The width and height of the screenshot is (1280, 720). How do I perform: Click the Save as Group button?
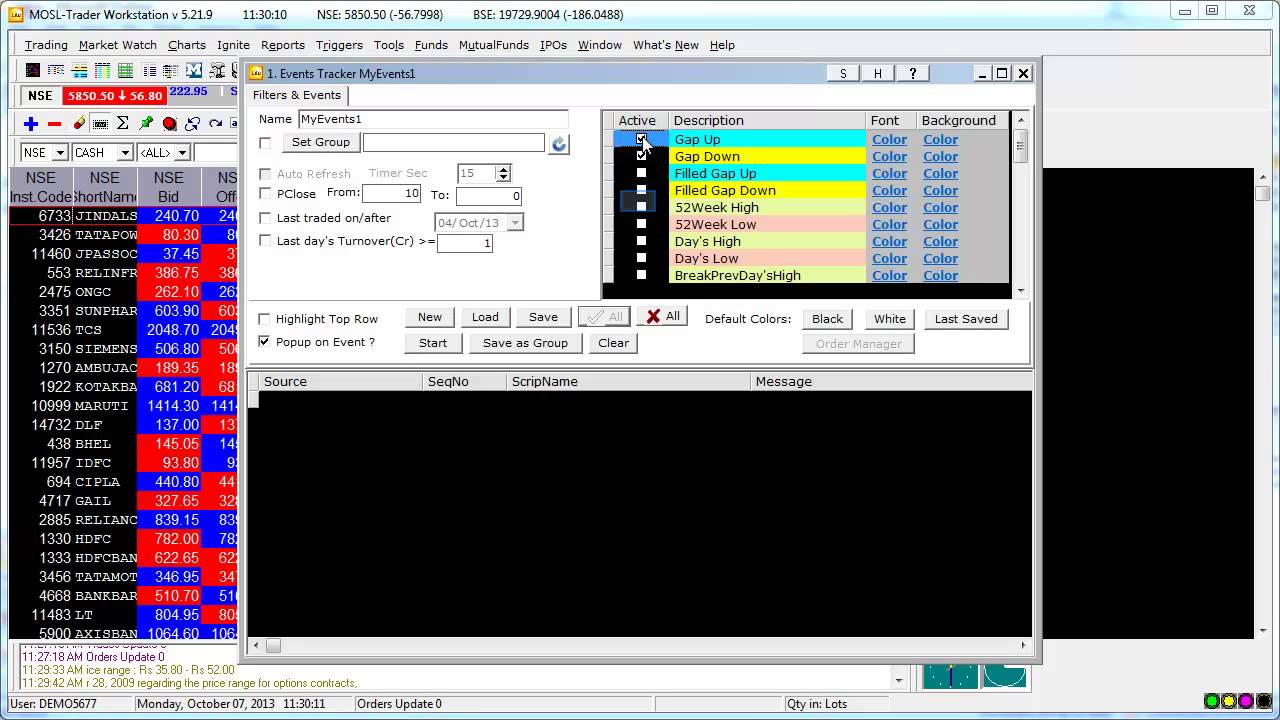[x=525, y=343]
